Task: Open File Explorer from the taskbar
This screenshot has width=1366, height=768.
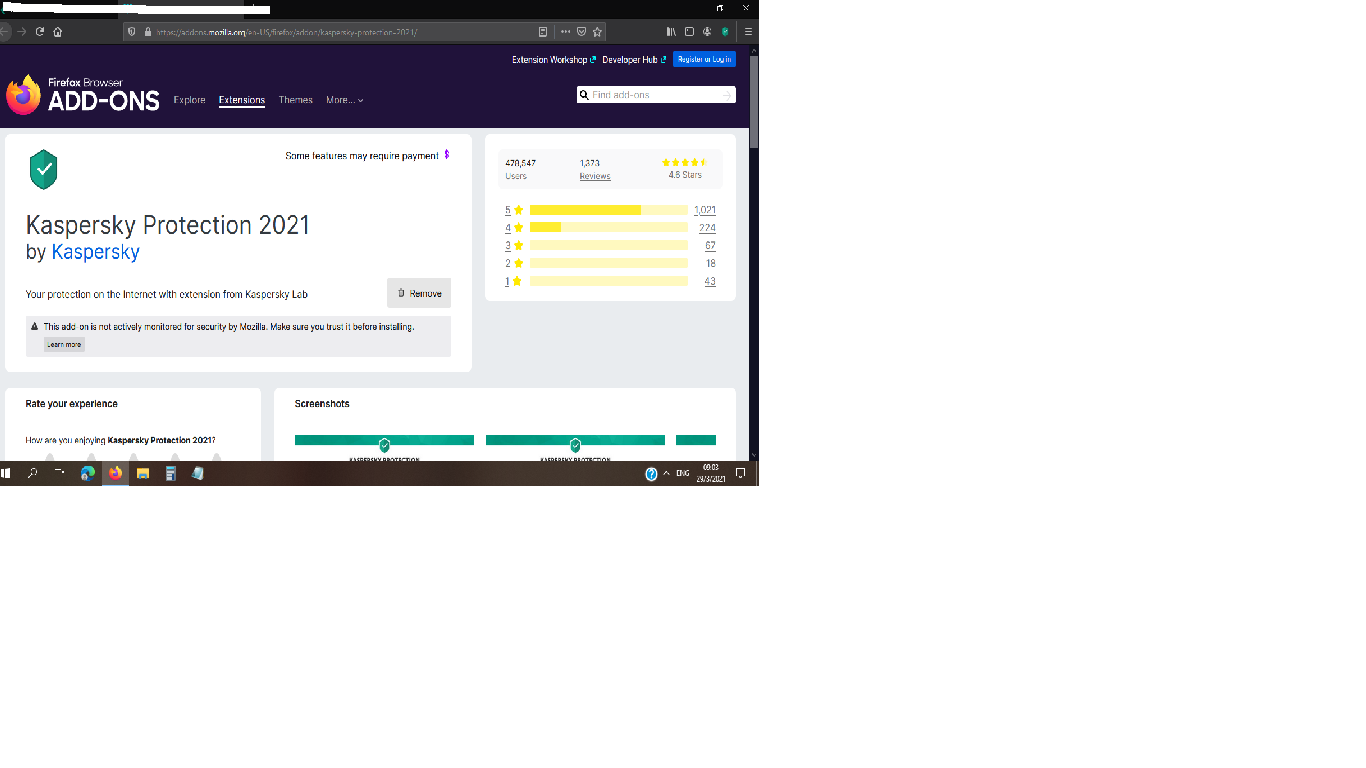Action: (x=143, y=473)
